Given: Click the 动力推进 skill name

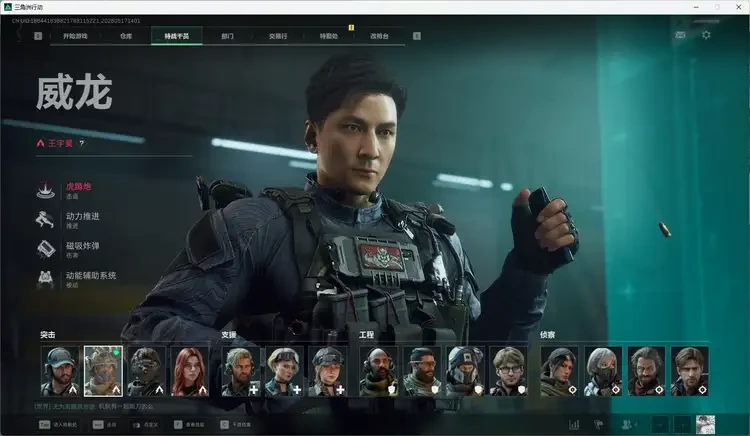Looking at the screenshot, I should click(x=83, y=216).
